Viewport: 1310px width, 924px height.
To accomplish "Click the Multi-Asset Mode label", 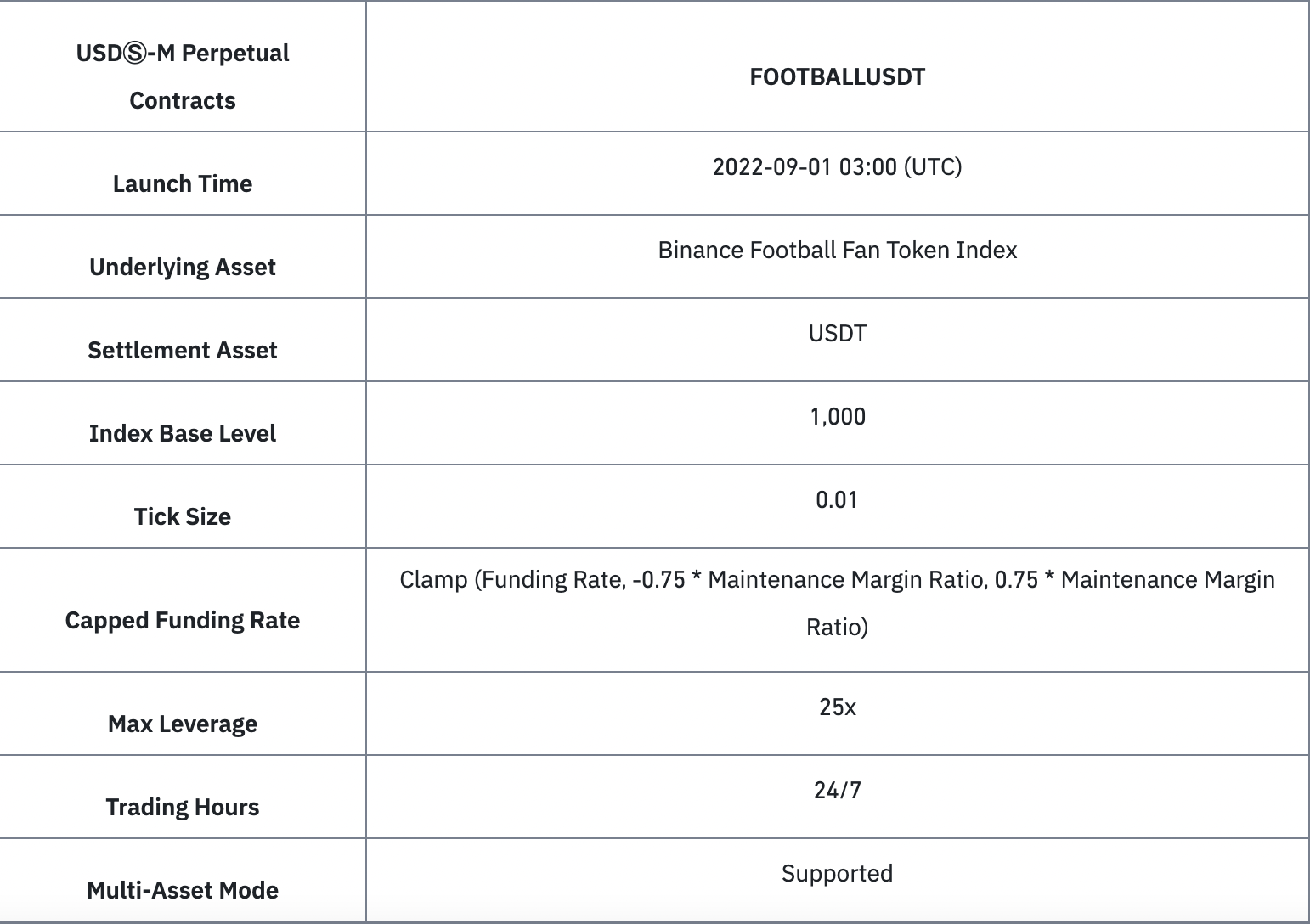I will click(183, 890).
